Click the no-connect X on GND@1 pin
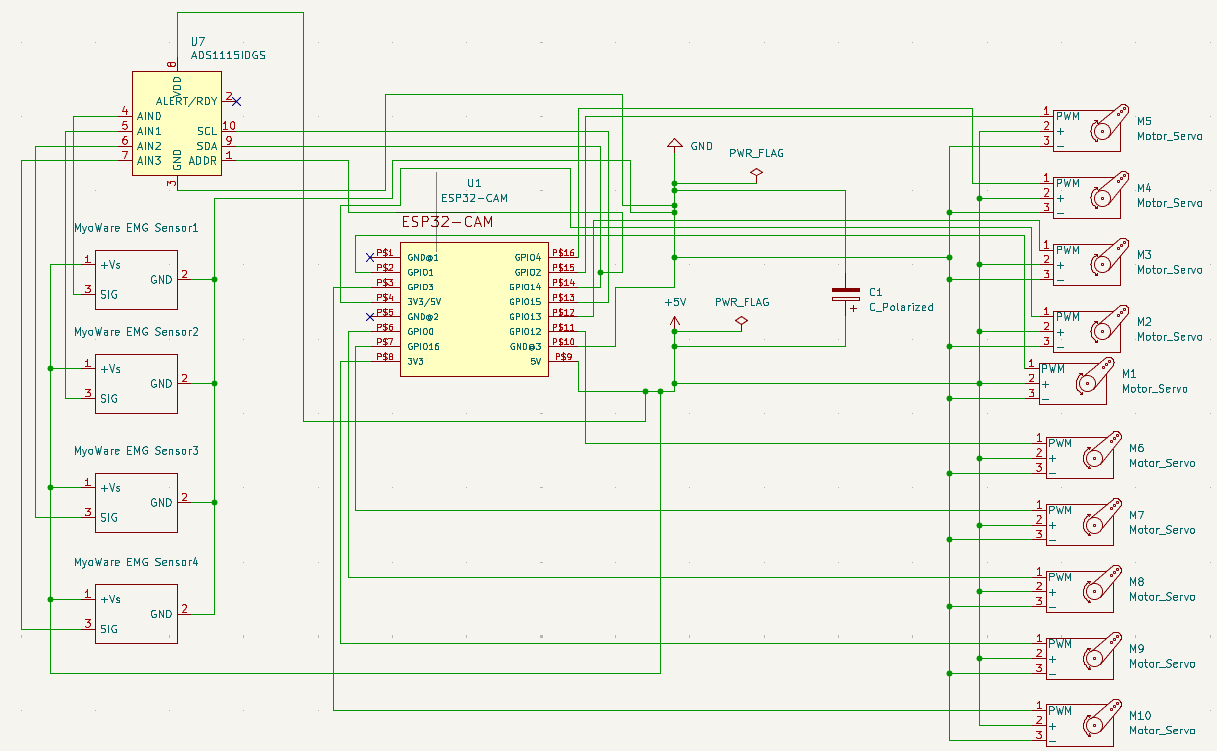 (x=370, y=257)
